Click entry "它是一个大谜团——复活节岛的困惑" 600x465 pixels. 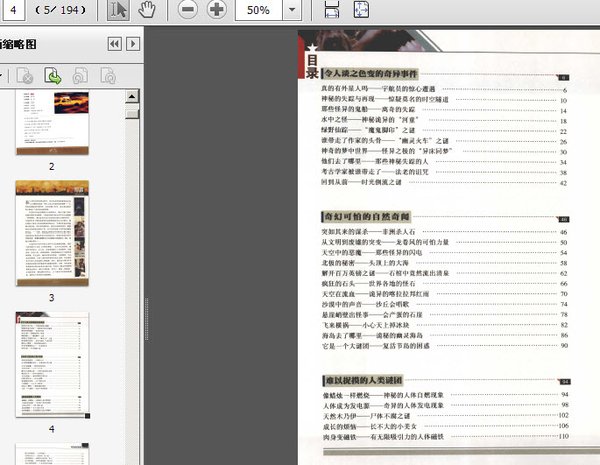[375, 346]
